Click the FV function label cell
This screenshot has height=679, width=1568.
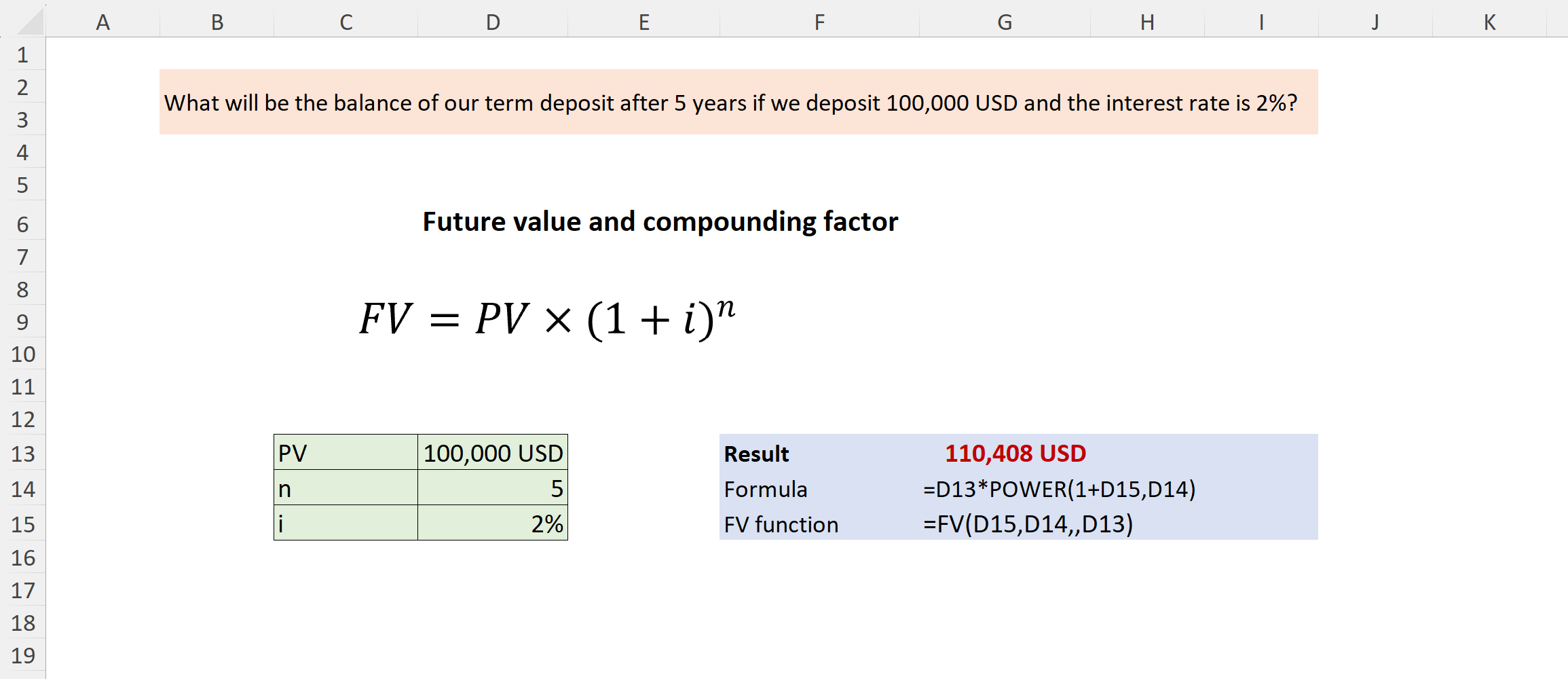781,524
